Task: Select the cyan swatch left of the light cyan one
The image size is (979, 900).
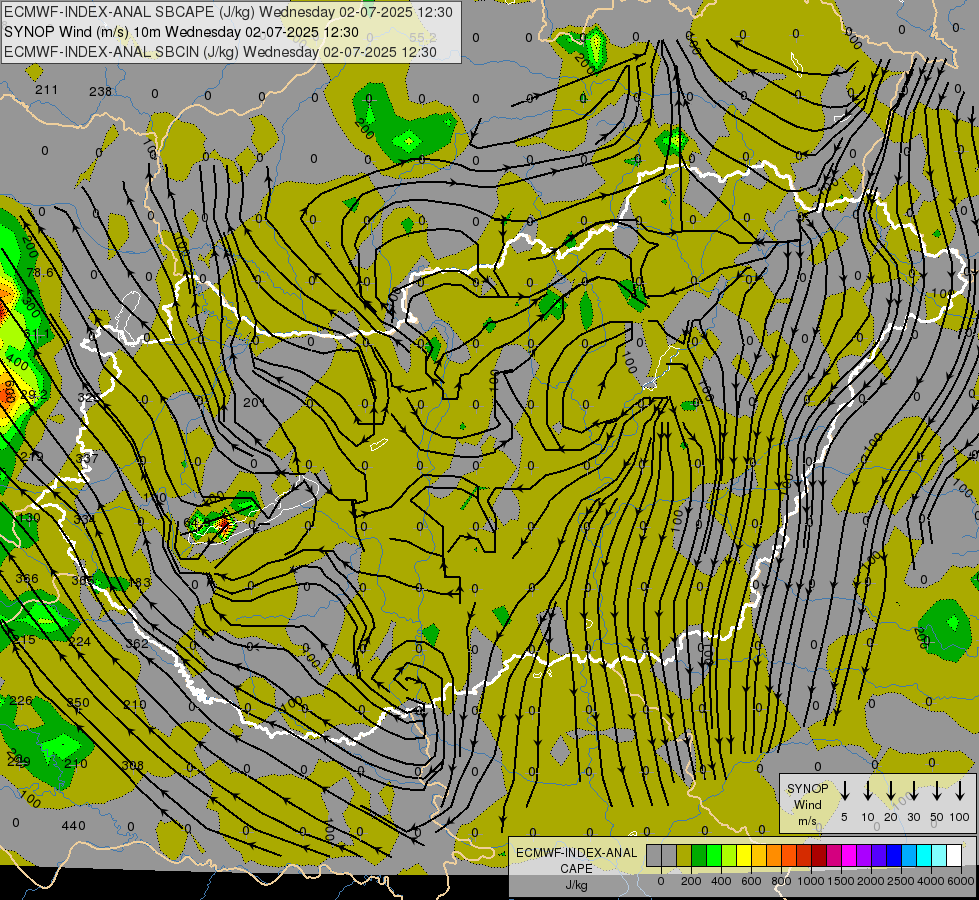Action: [x=923, y=855]
